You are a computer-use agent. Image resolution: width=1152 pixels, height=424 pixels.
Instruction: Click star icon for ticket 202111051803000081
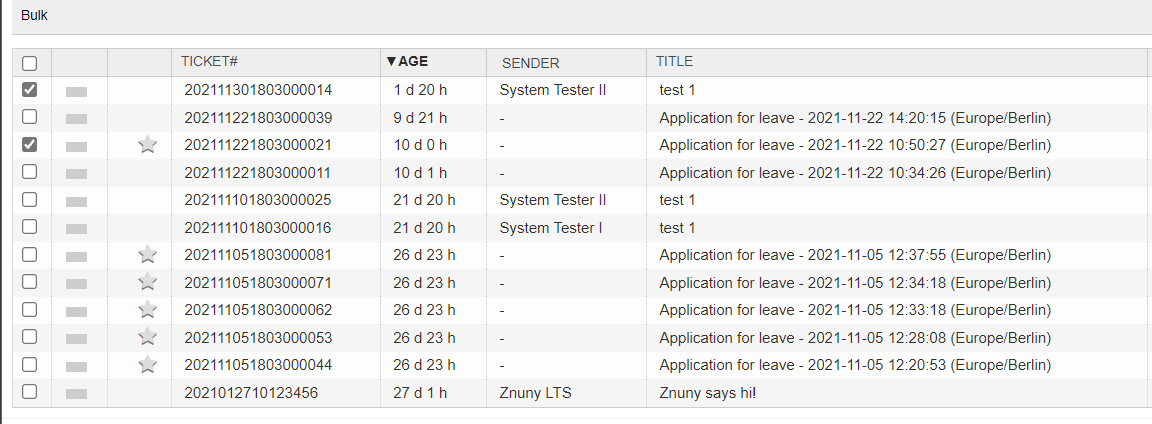click(x=148, y=255)
